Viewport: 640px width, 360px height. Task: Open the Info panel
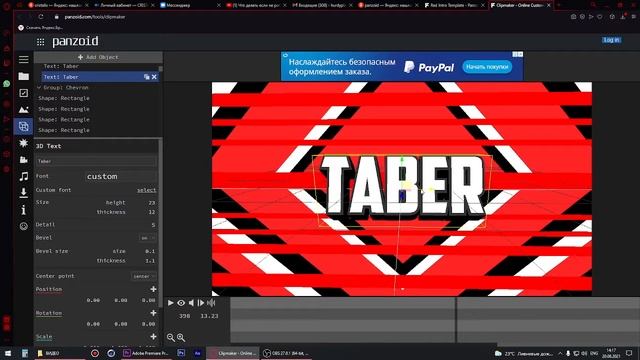pos(24,209)
